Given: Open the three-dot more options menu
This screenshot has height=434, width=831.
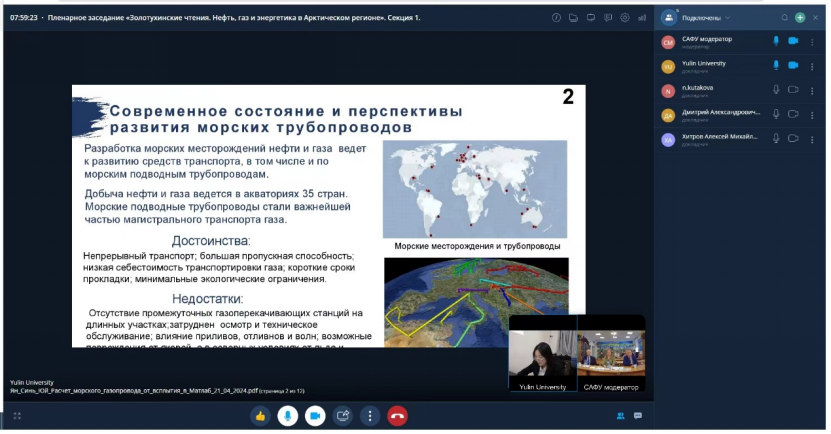Looking at the screenshot, I should [x=370, y=415].
